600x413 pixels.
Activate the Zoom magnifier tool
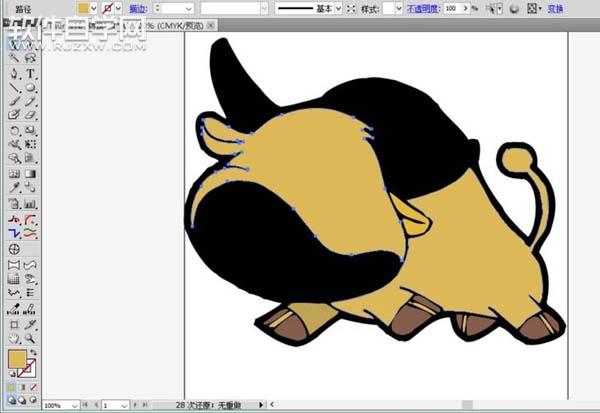click(31, 338)
